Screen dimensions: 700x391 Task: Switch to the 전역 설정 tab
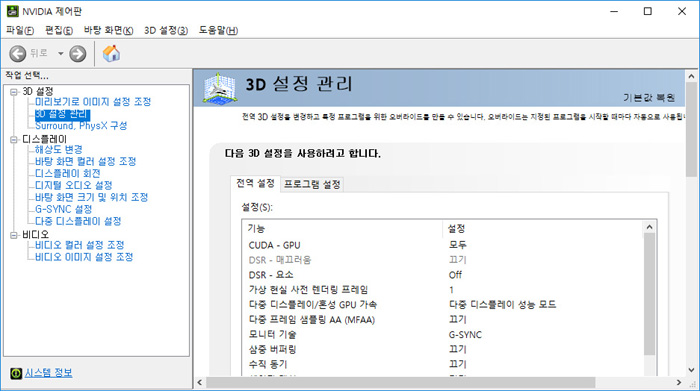coord(255,183)
